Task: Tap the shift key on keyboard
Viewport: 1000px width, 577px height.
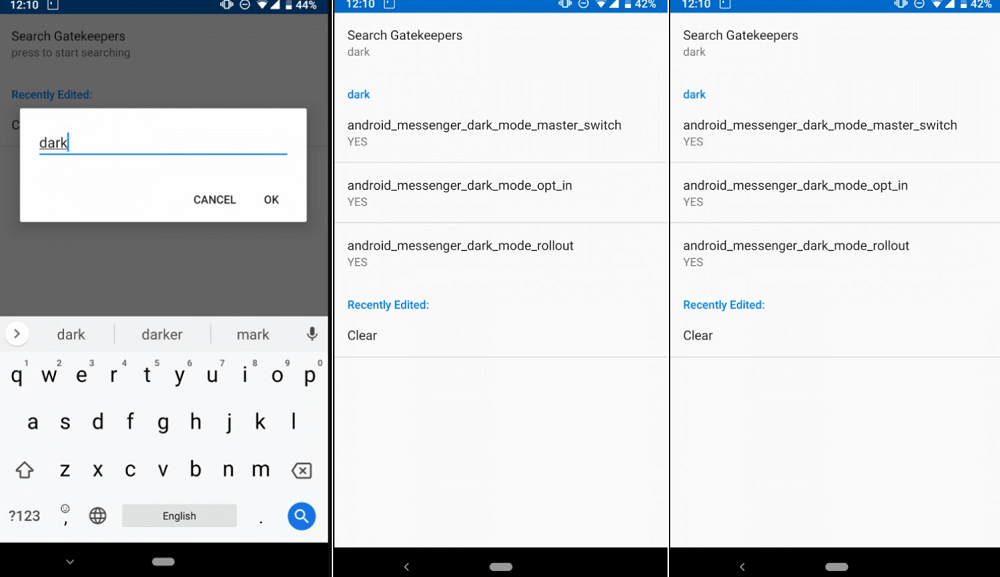Action: click(x=25, y=471)
